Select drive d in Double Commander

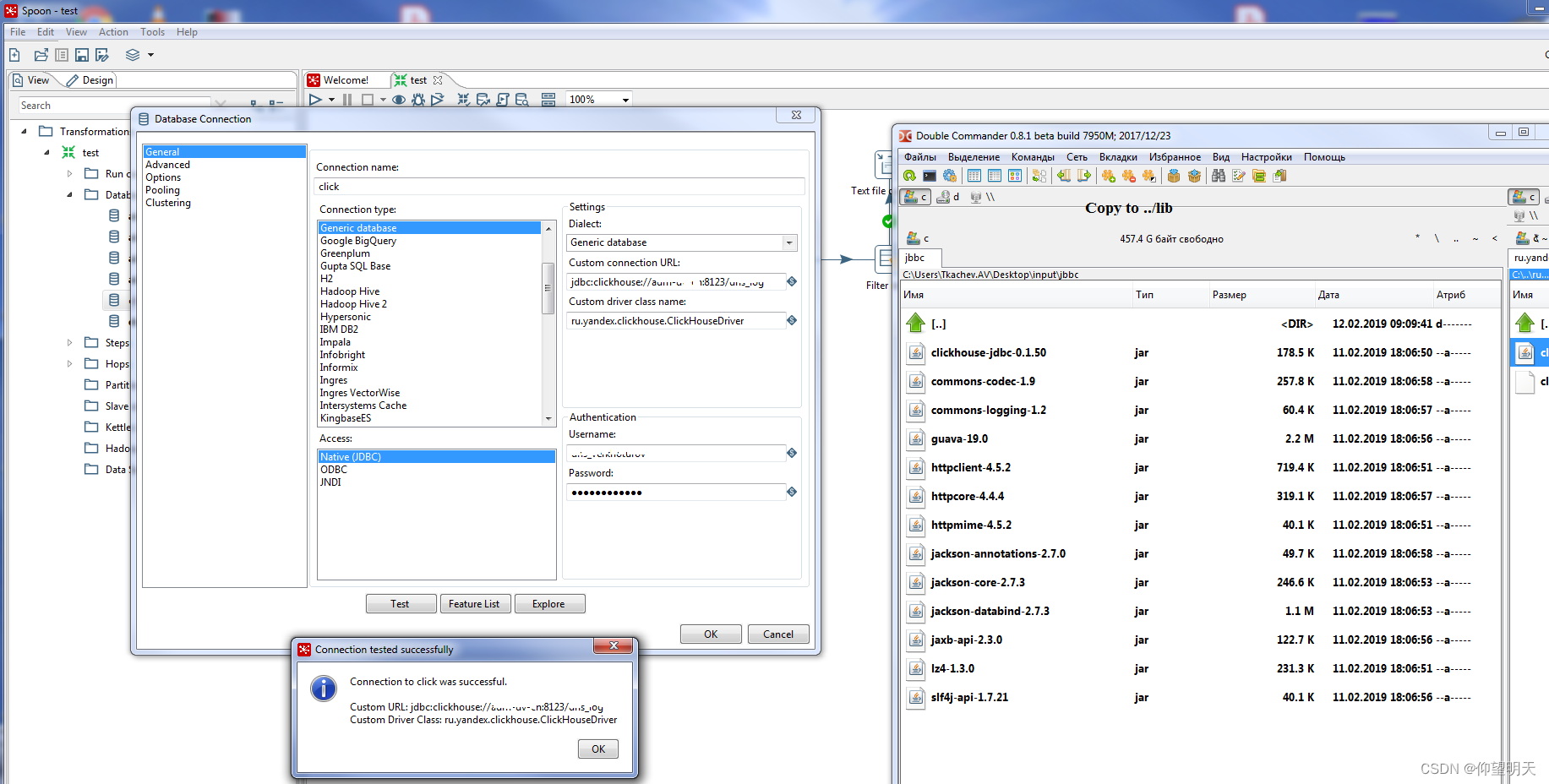[949, 197]
